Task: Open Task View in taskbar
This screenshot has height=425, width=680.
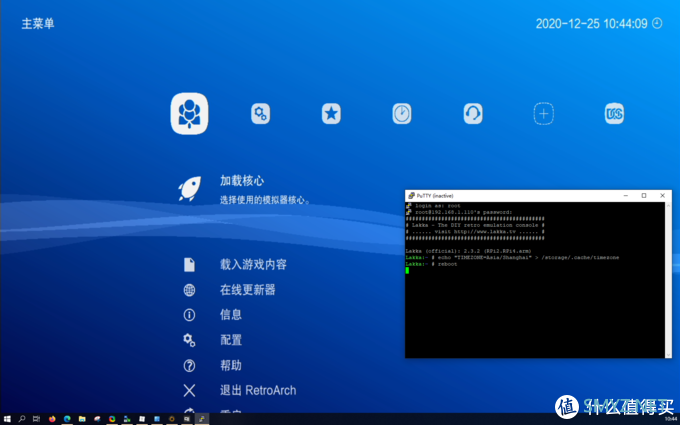Action: [x=36, y=419]
